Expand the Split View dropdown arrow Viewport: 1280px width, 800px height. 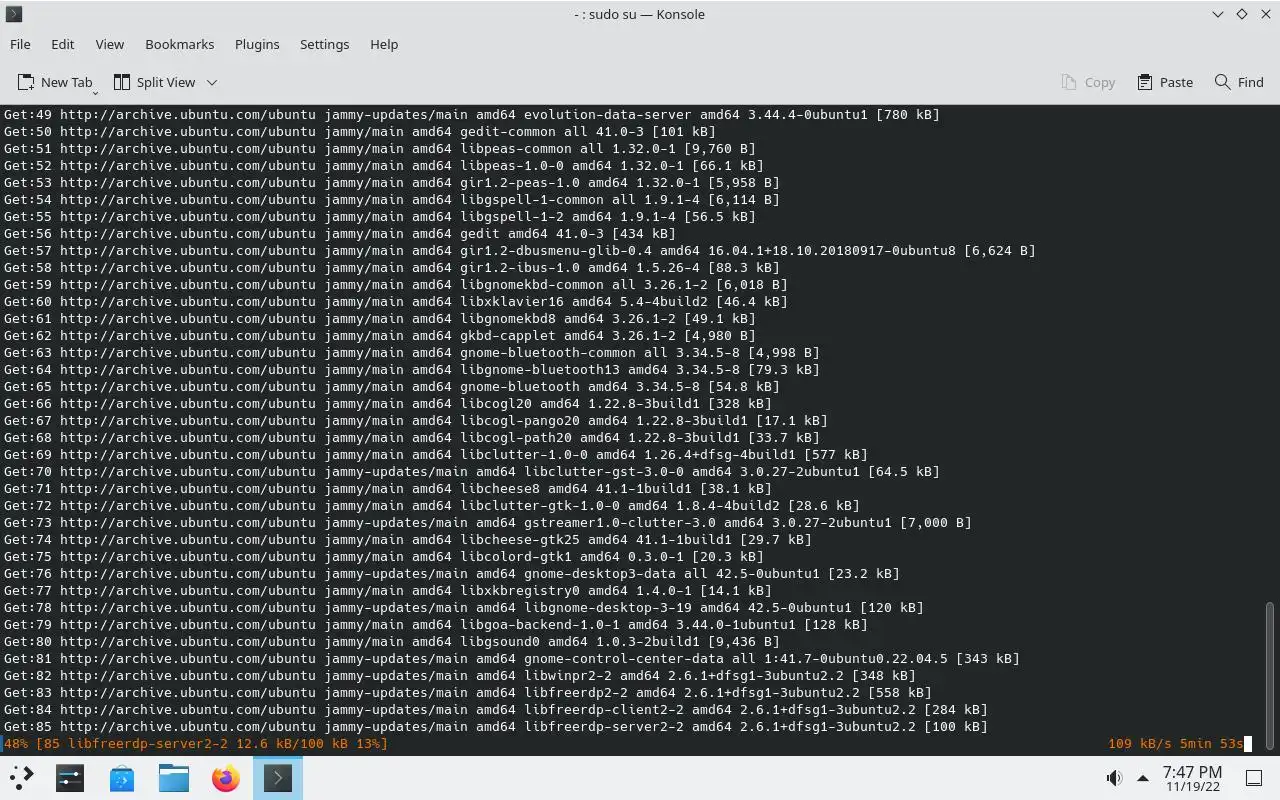click(212, 82)
